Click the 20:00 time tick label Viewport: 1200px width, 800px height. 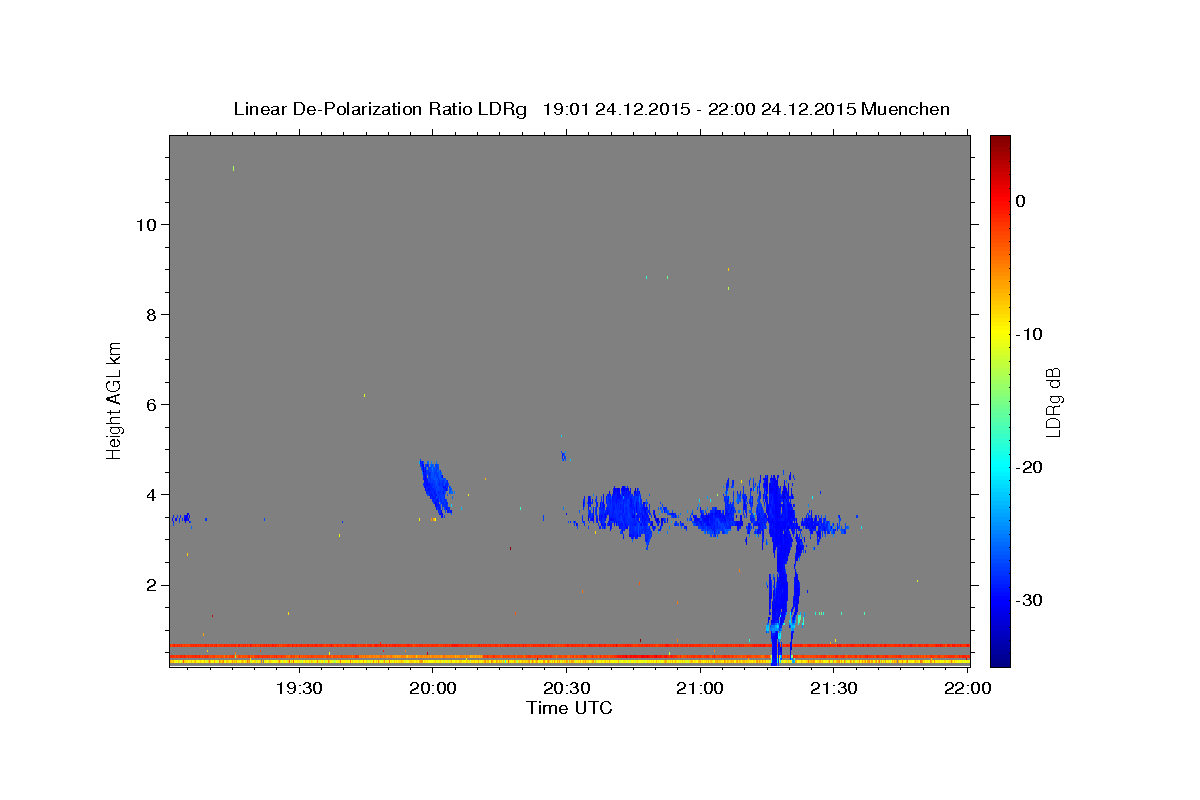pos(433,689)
